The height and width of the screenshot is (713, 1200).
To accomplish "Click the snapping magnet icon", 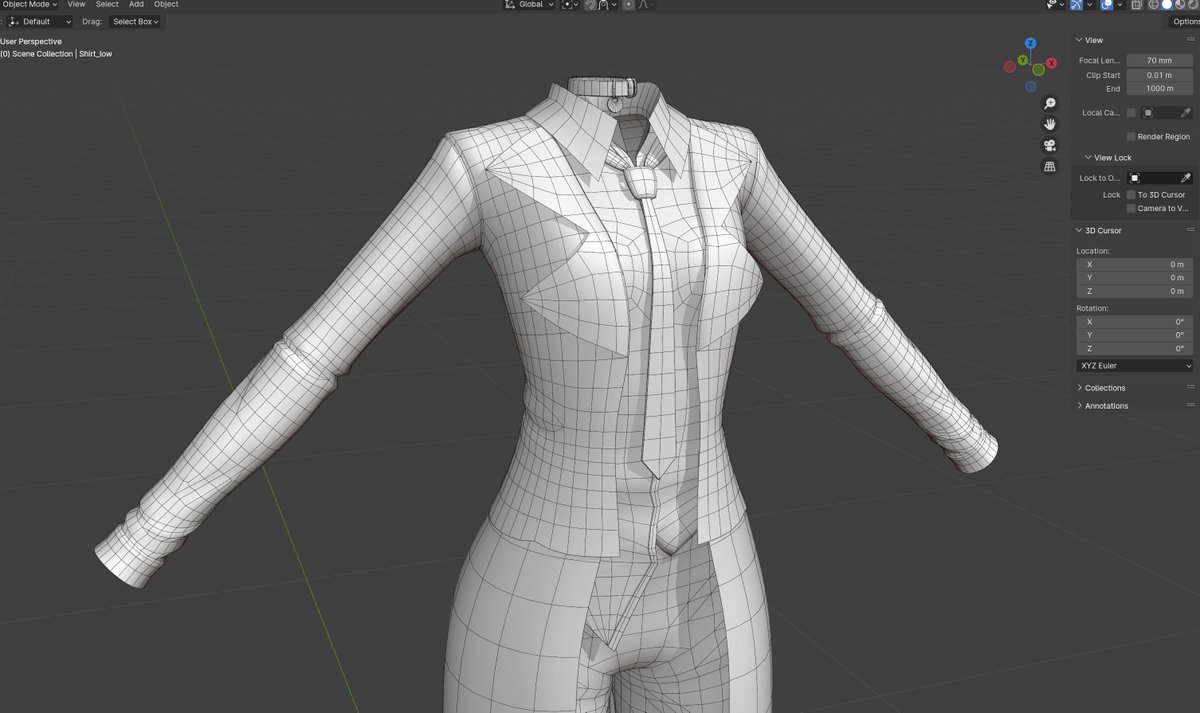I will 591,5.
